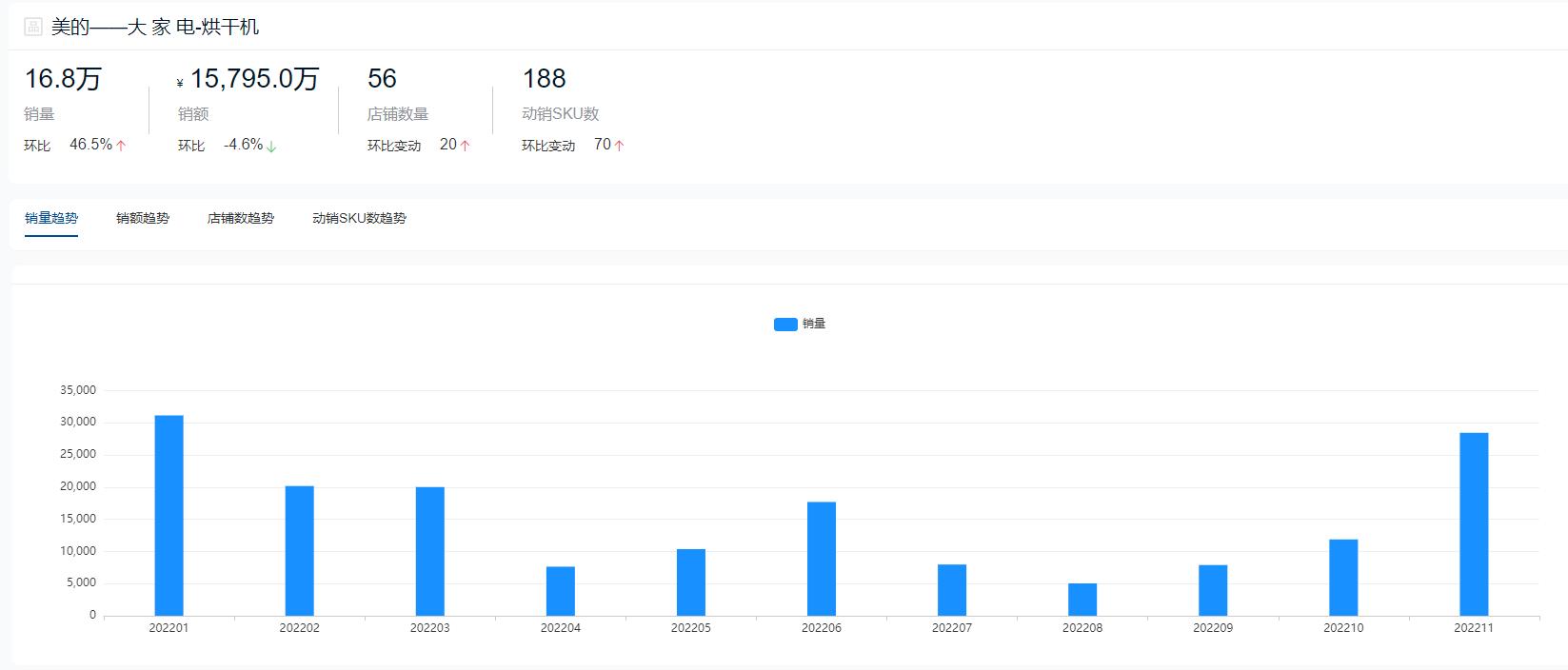Click the red up arrow beside 70
The width and height of the screenshot is (1568, 670).
coord(619,146)
